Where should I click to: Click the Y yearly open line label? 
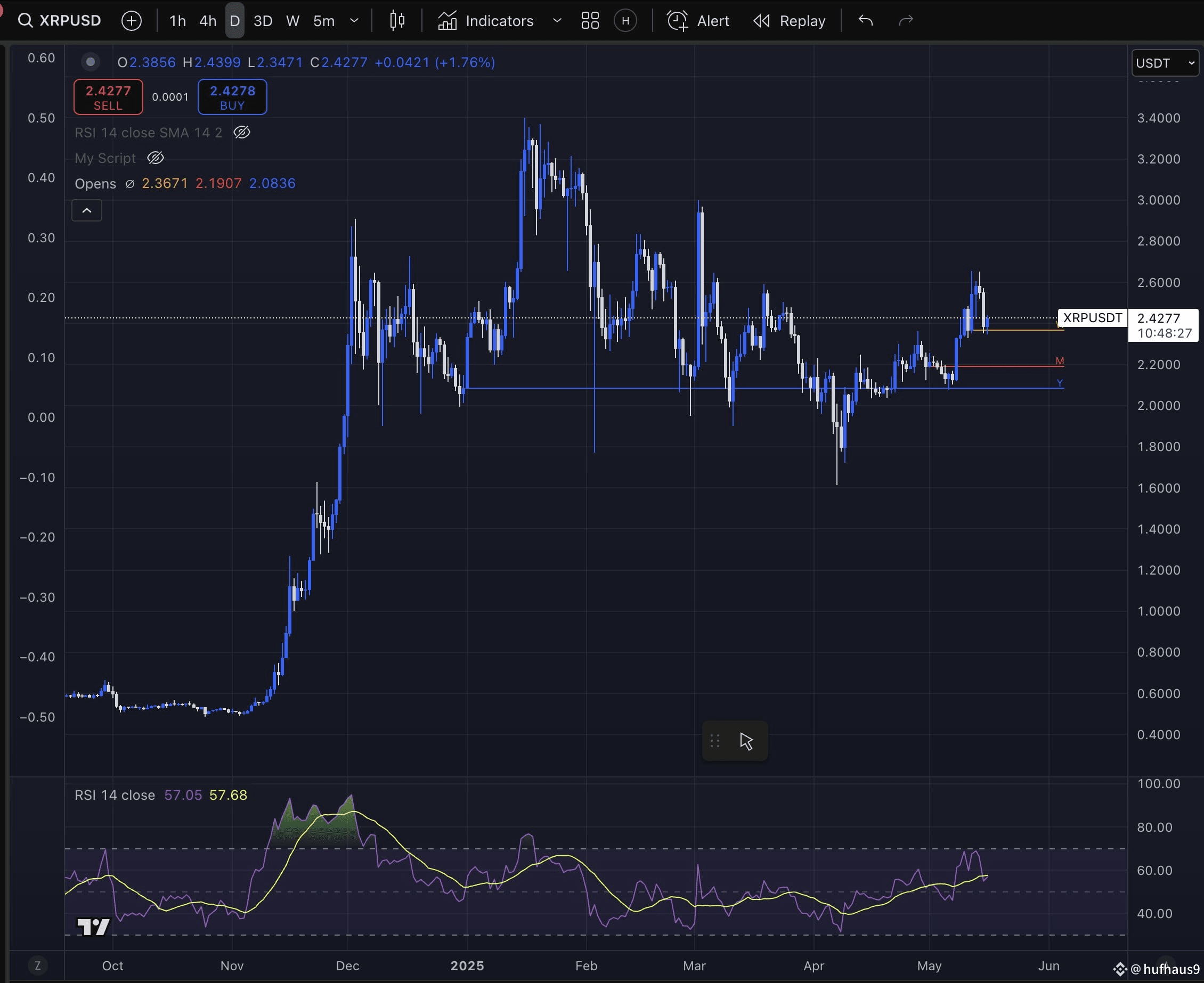pyautogui.click(x=1060, y=383)
